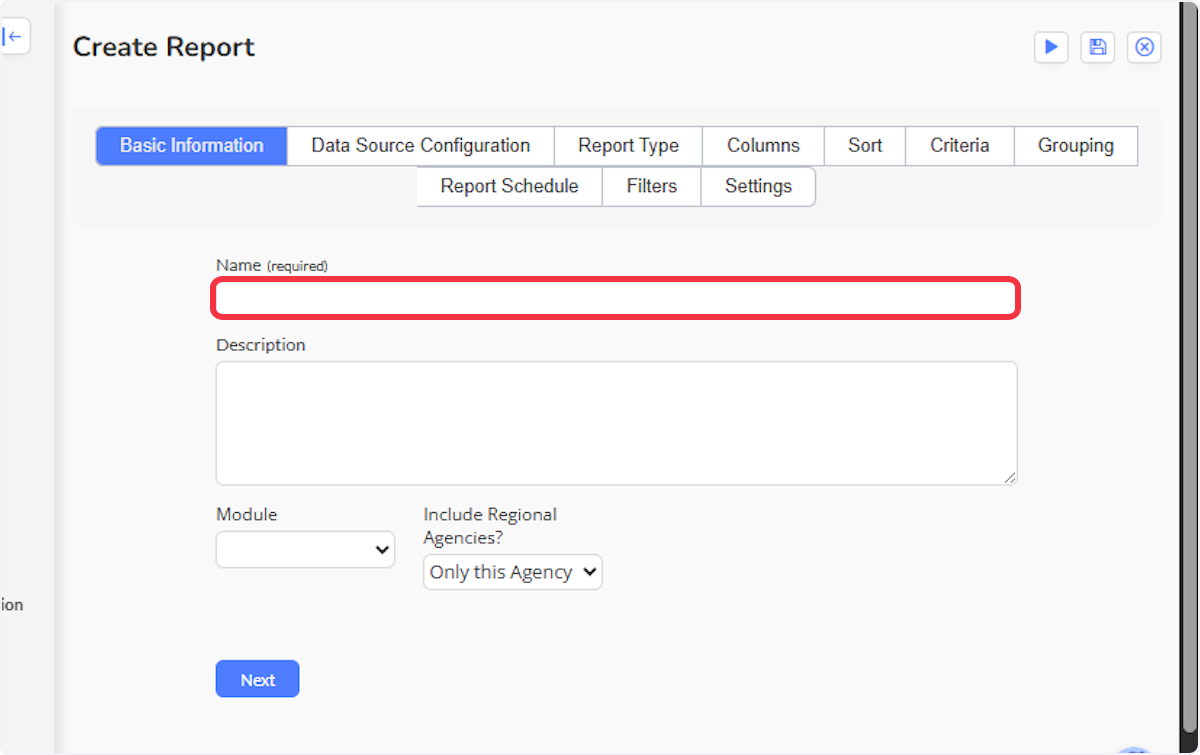Collapse the sidebar with the arrow icon
The width and height of the screenshot is (1200, 755).
pos(13,37)
